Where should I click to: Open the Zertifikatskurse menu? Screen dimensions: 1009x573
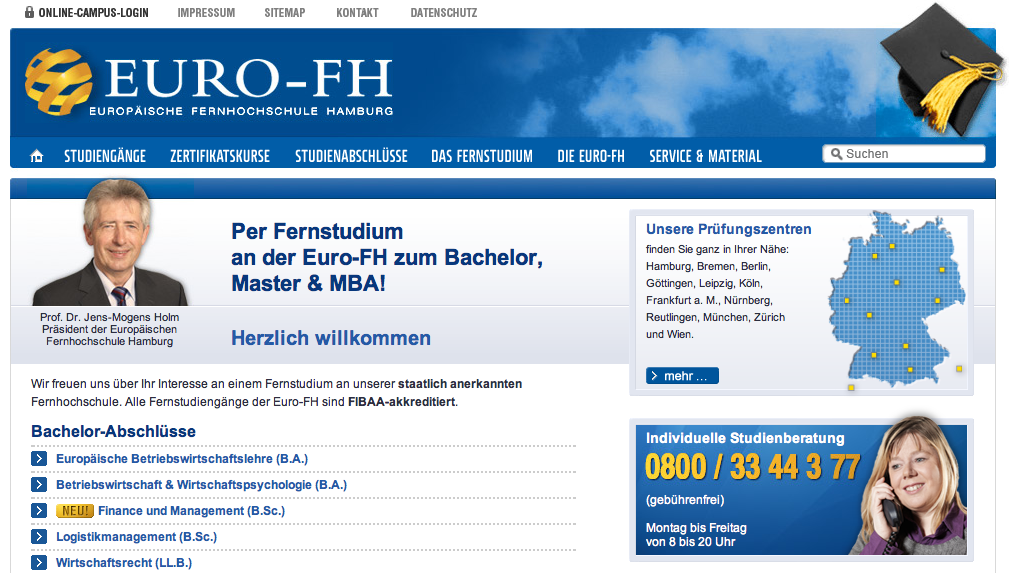click(220, 156)
